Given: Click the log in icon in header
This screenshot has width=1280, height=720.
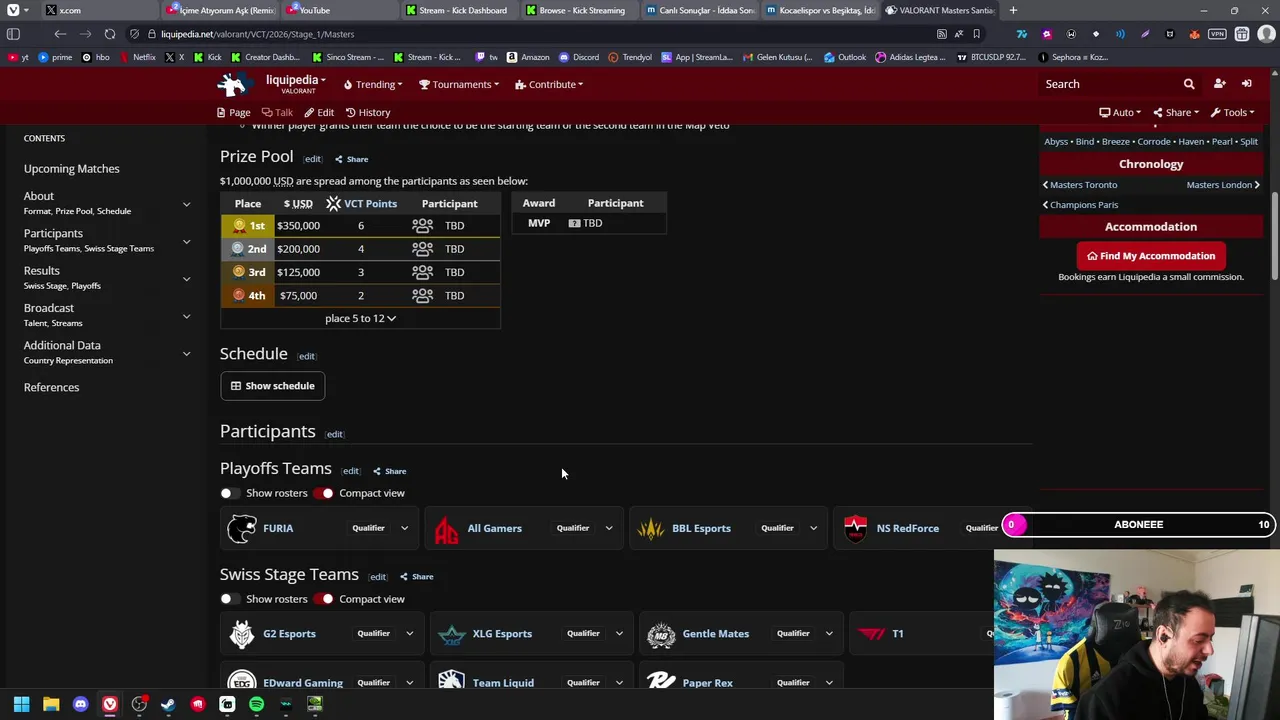Looking at the screenshot, I should (x=1247, y=84).
